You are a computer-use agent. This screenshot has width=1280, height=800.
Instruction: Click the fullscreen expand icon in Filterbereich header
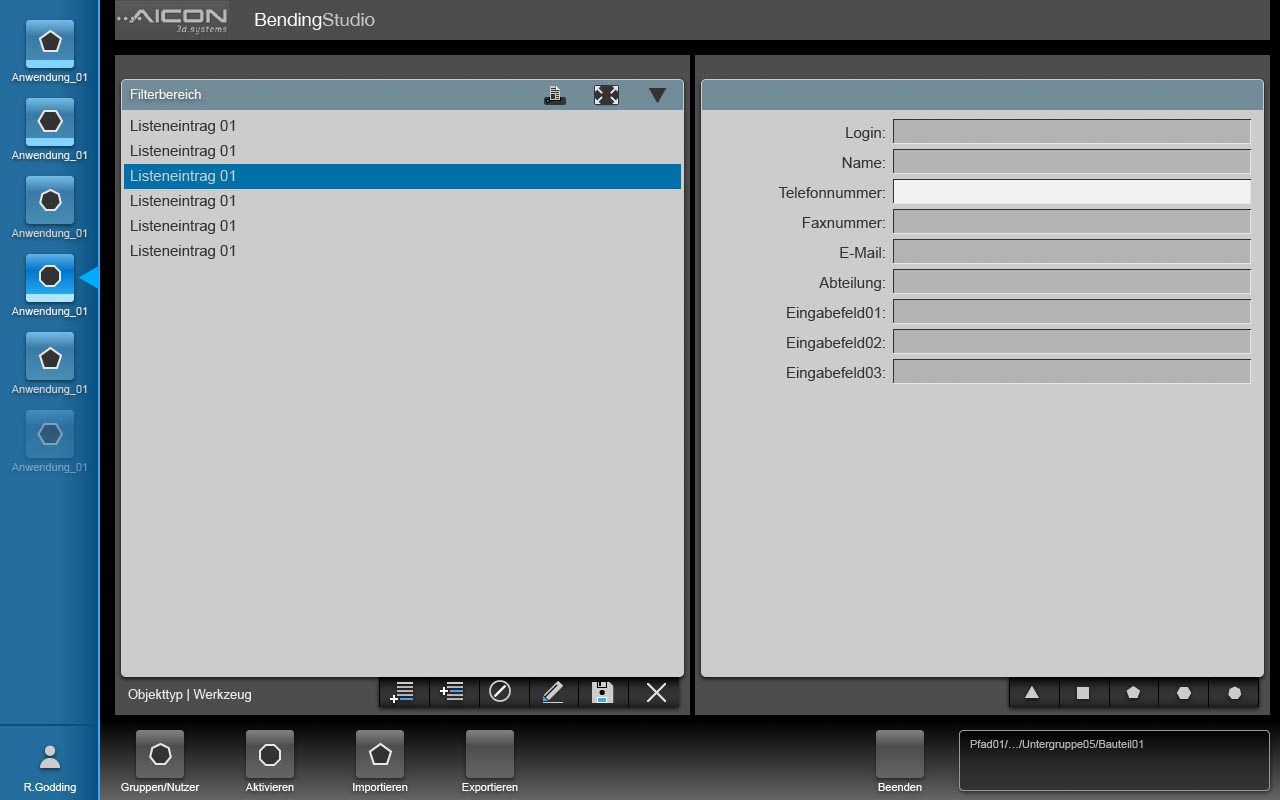[606, 95]
